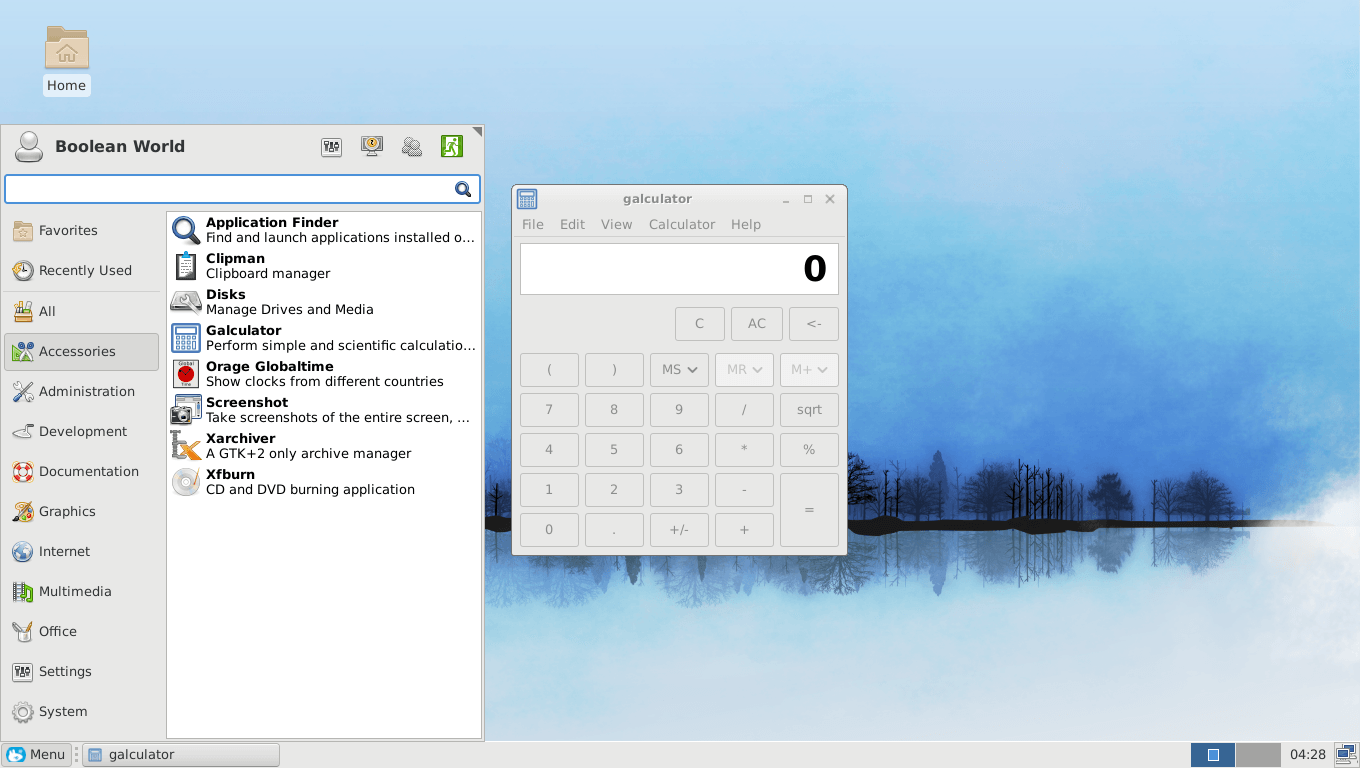Click the Whisker Menu button on taskbar

coord(37,755)
